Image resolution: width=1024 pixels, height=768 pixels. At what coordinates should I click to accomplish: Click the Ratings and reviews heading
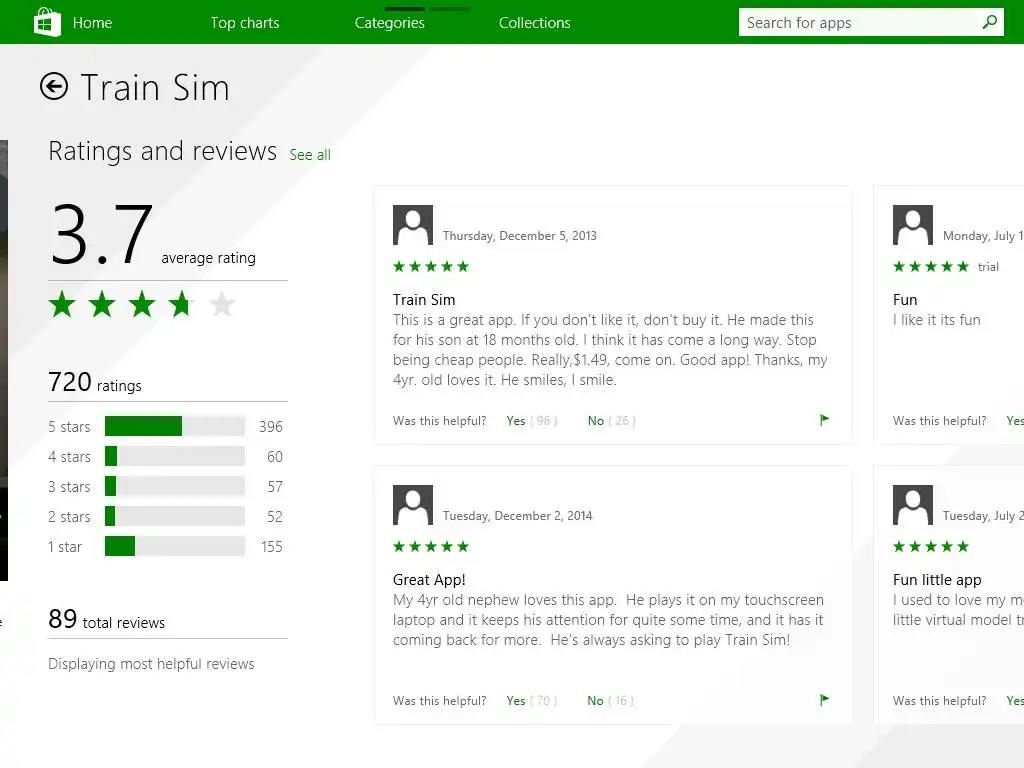163,151
